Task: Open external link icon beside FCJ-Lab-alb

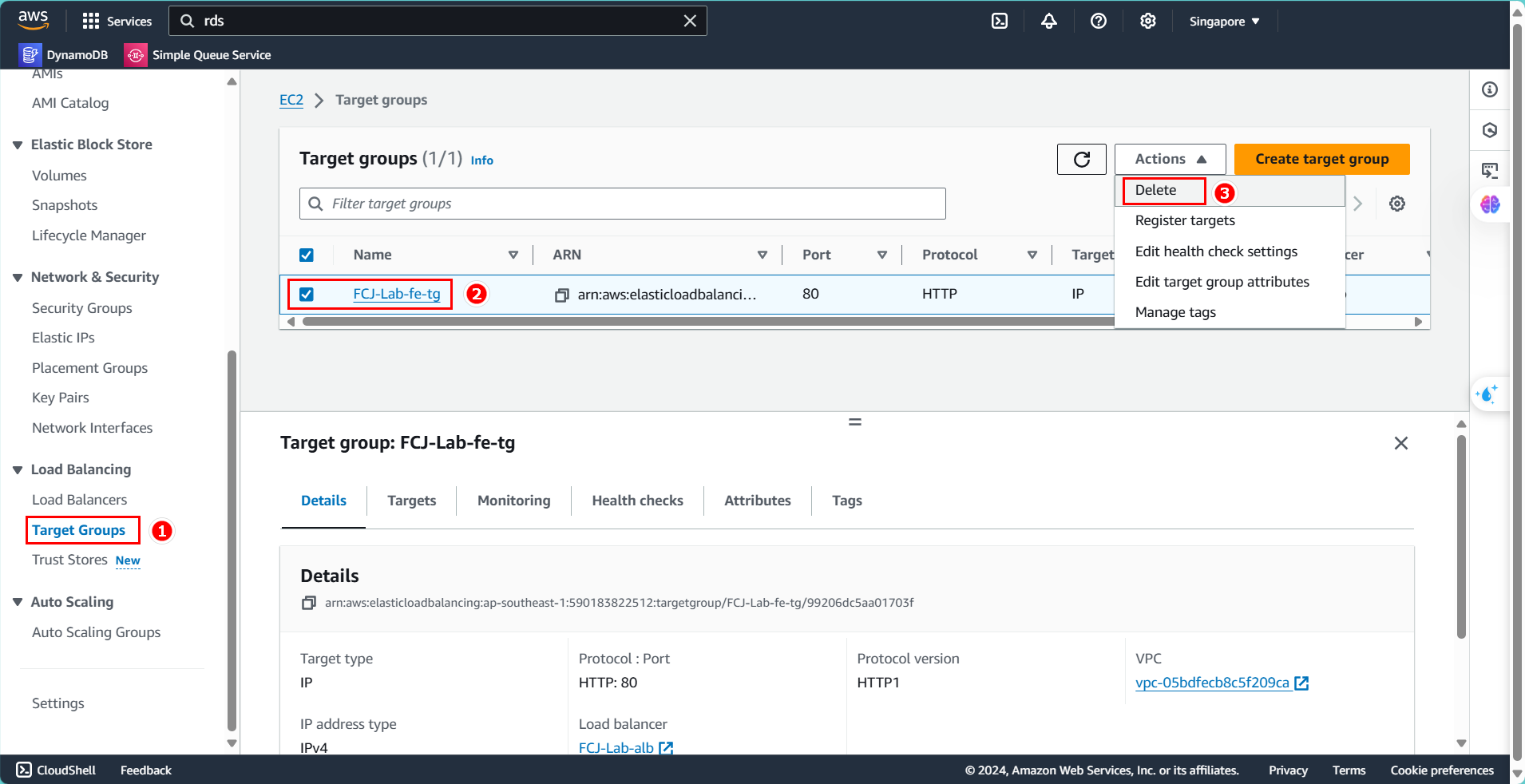Action: tap(666, 748)
